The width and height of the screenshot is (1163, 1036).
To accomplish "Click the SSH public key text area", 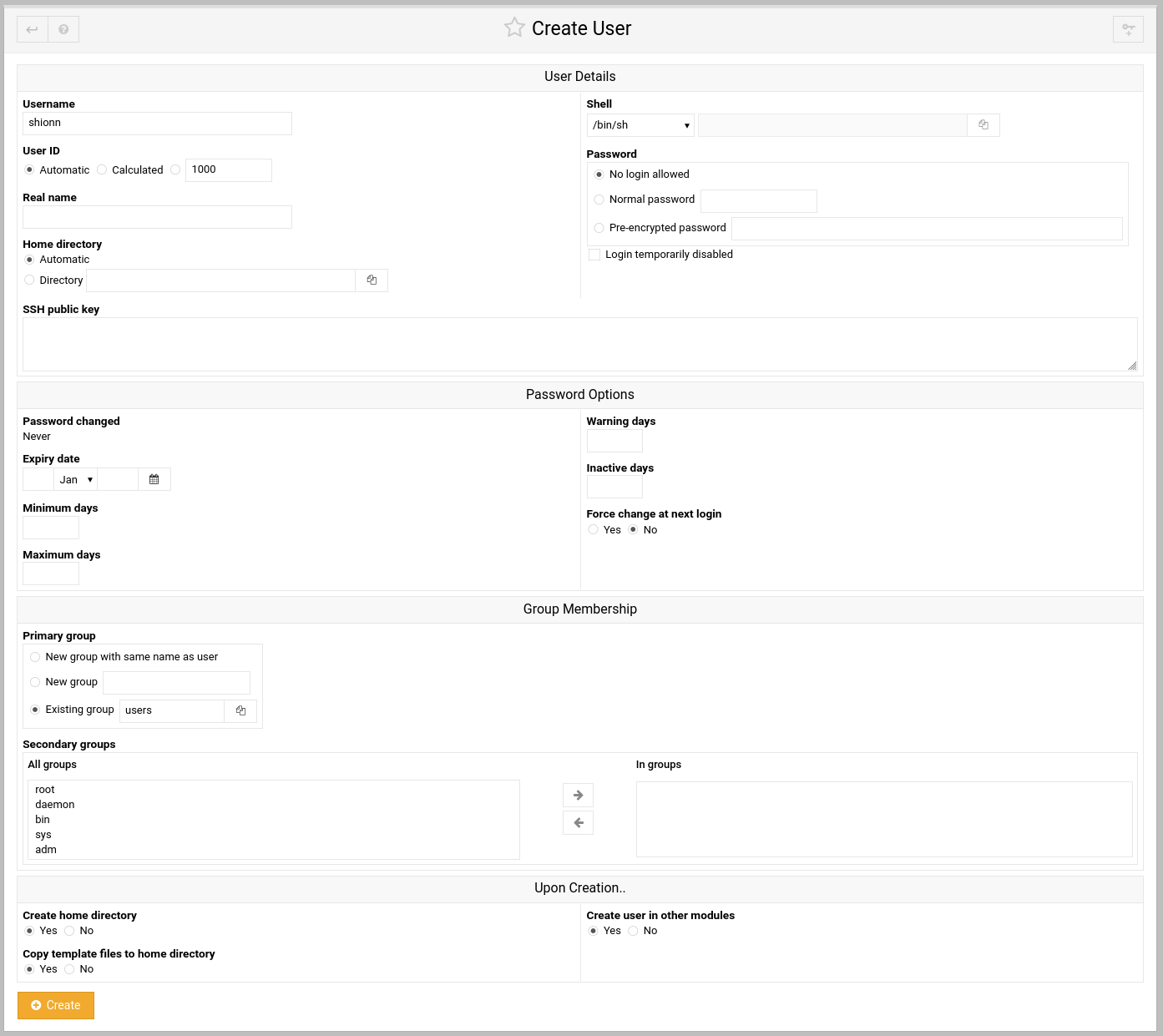I will (580, 344).
